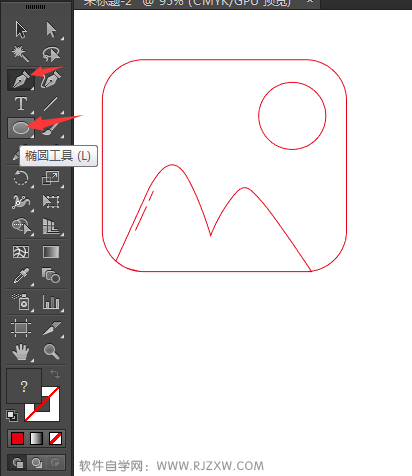This screenshot has height=476, width=412.
Task: Enable Draw Inside mode
Action: [x=55, y=463]
